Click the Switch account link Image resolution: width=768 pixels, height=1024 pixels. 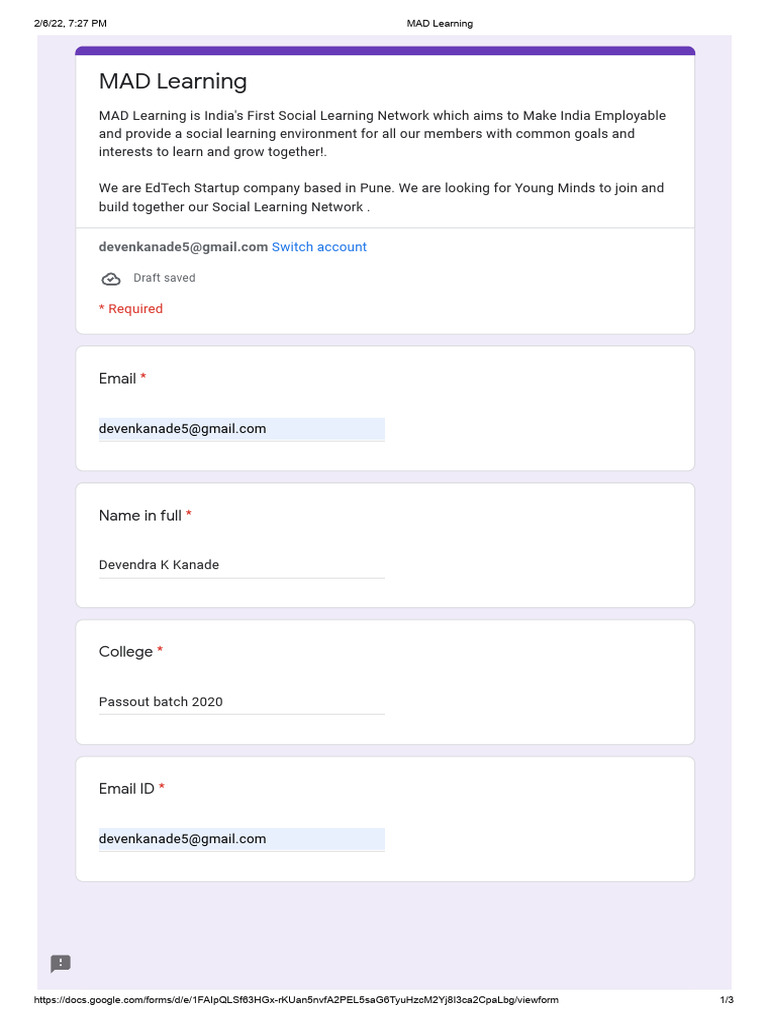tap(319, 247)
